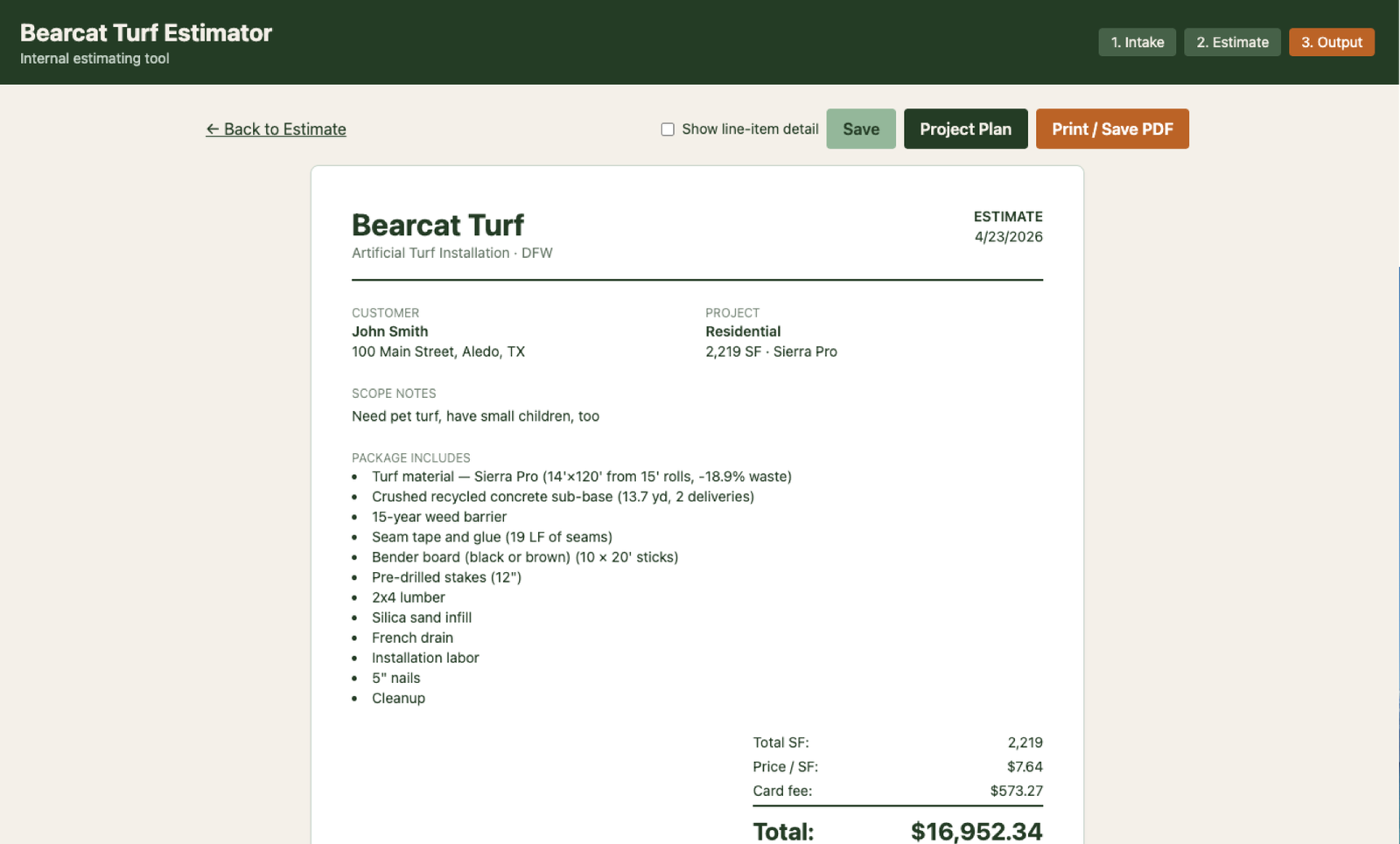
Task: Click the estimate date 4/23/2026
Action: (x=1007, y=236)
